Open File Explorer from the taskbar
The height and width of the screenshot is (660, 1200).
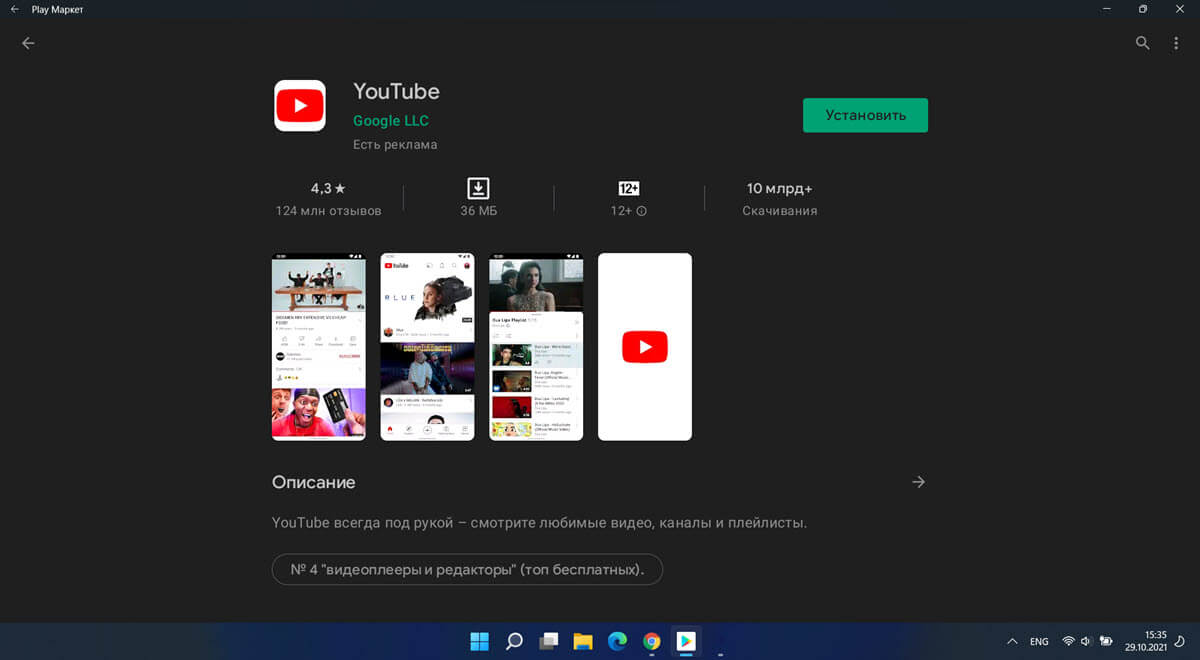583,641
